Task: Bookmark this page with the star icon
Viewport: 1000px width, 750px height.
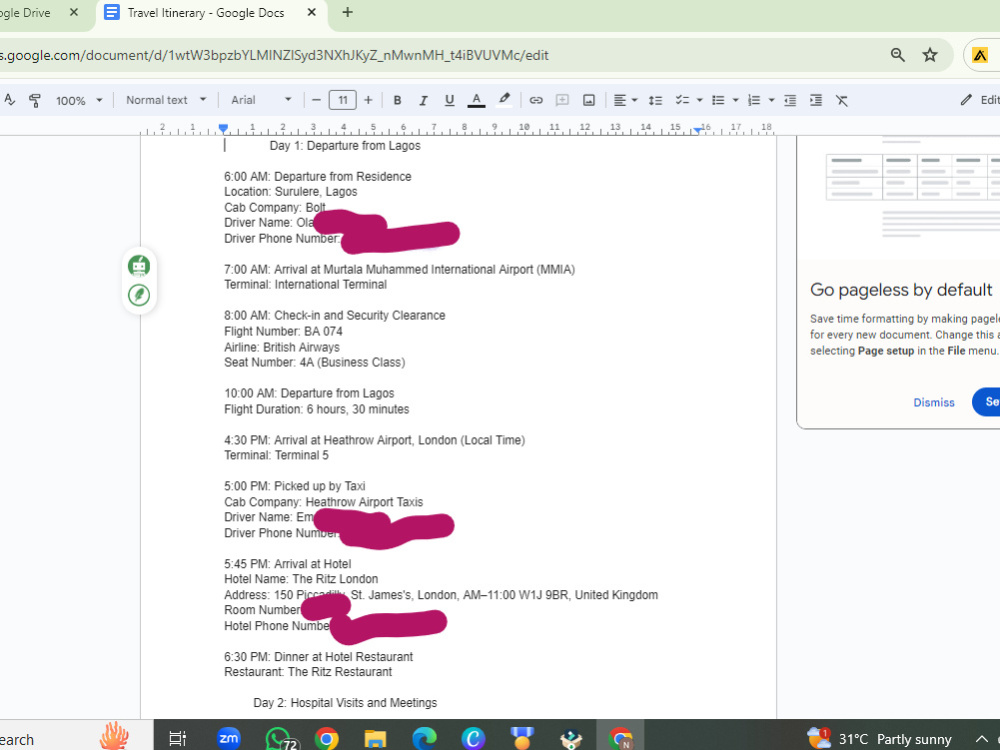Action: tap(930, 55)
